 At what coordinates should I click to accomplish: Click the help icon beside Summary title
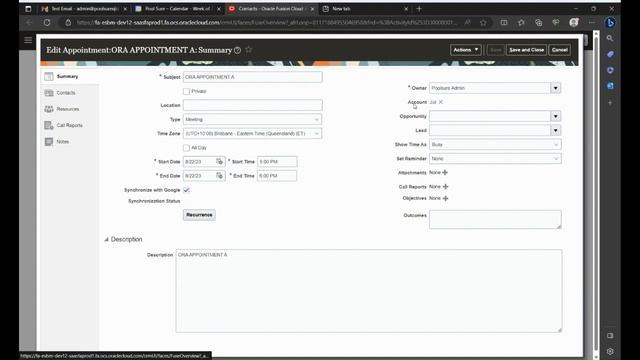pos(238,50)
